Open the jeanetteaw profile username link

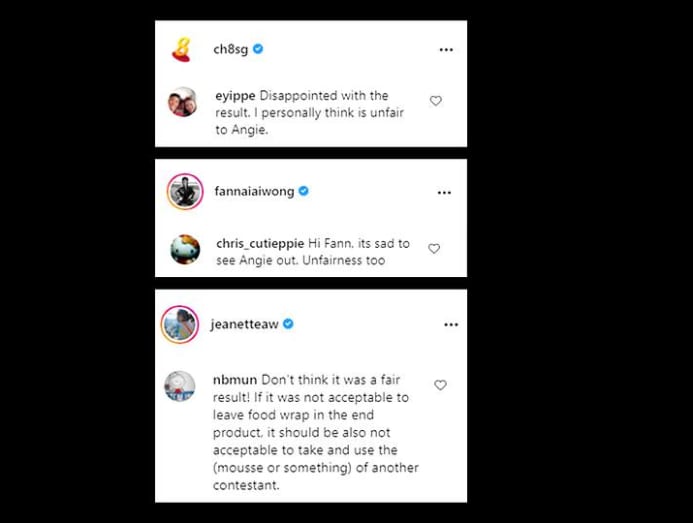click(244, 324)
